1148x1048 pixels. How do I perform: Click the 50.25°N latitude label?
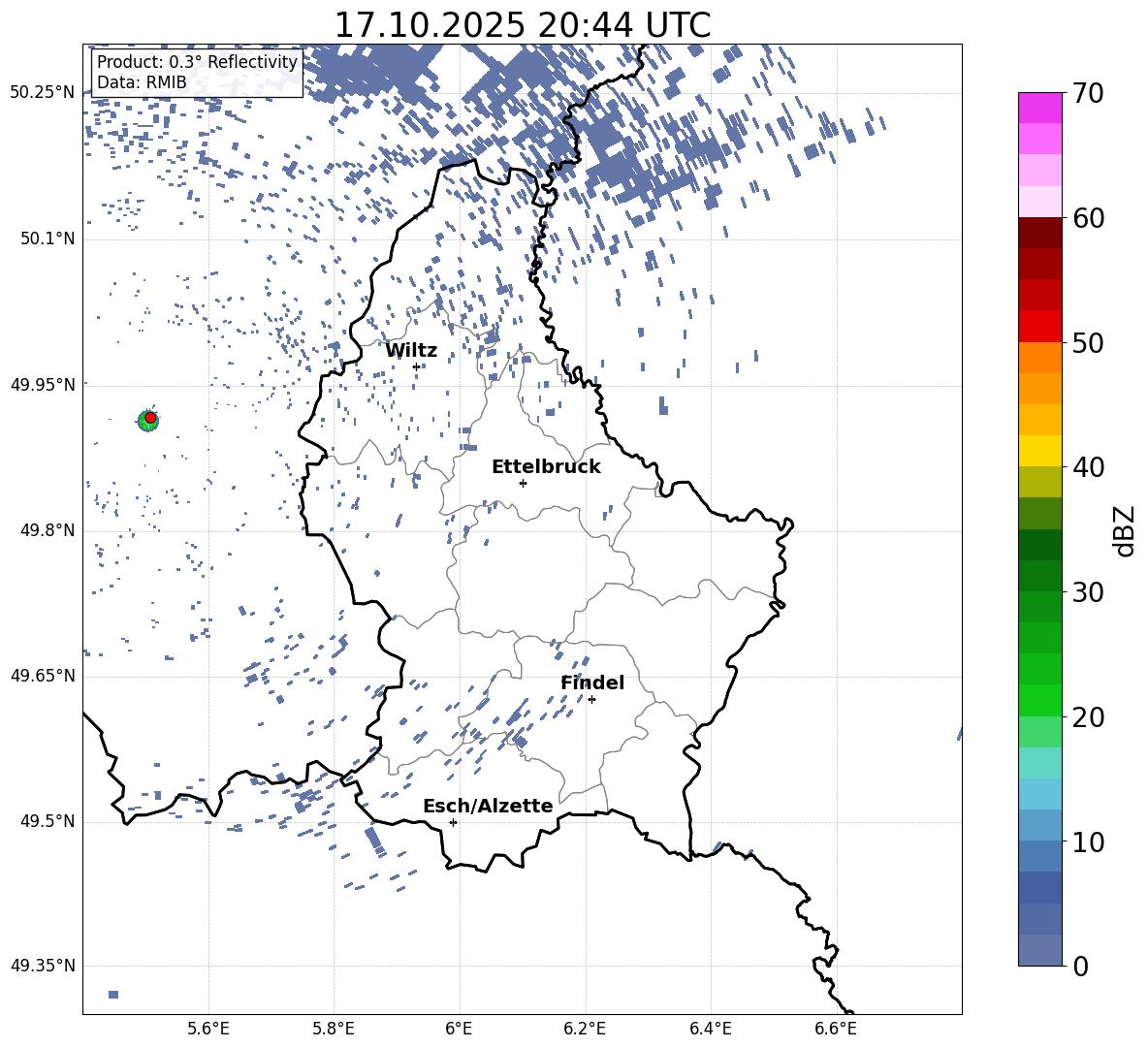tap(43, 93)
